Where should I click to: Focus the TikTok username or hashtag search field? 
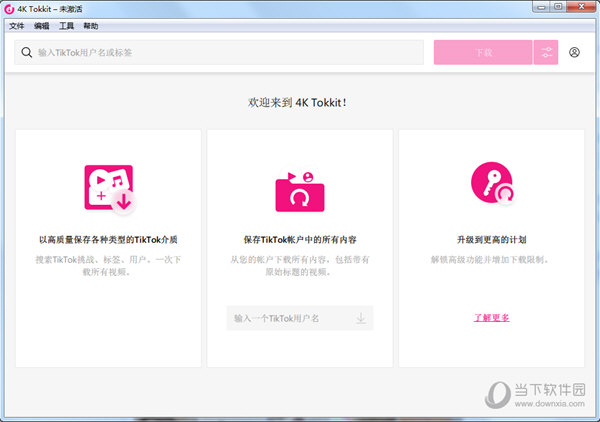(x=219, y=52)
